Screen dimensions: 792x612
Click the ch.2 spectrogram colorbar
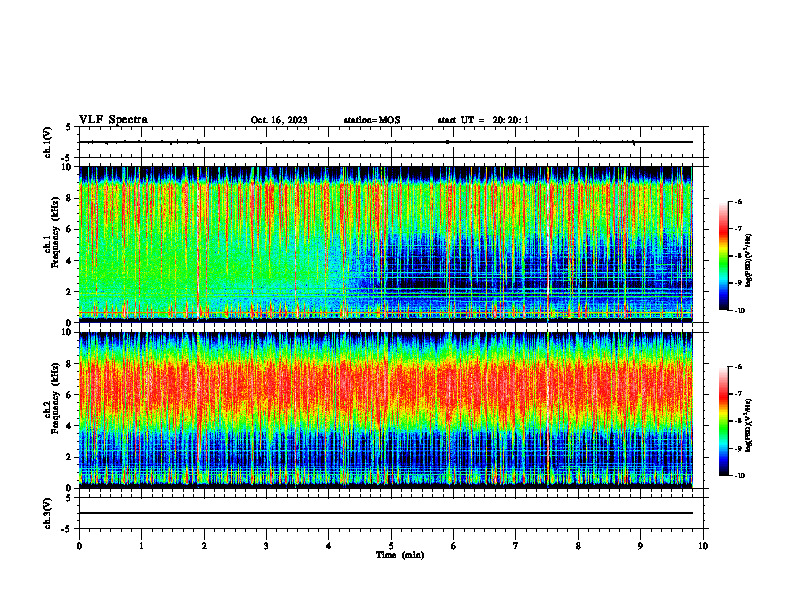723,421
